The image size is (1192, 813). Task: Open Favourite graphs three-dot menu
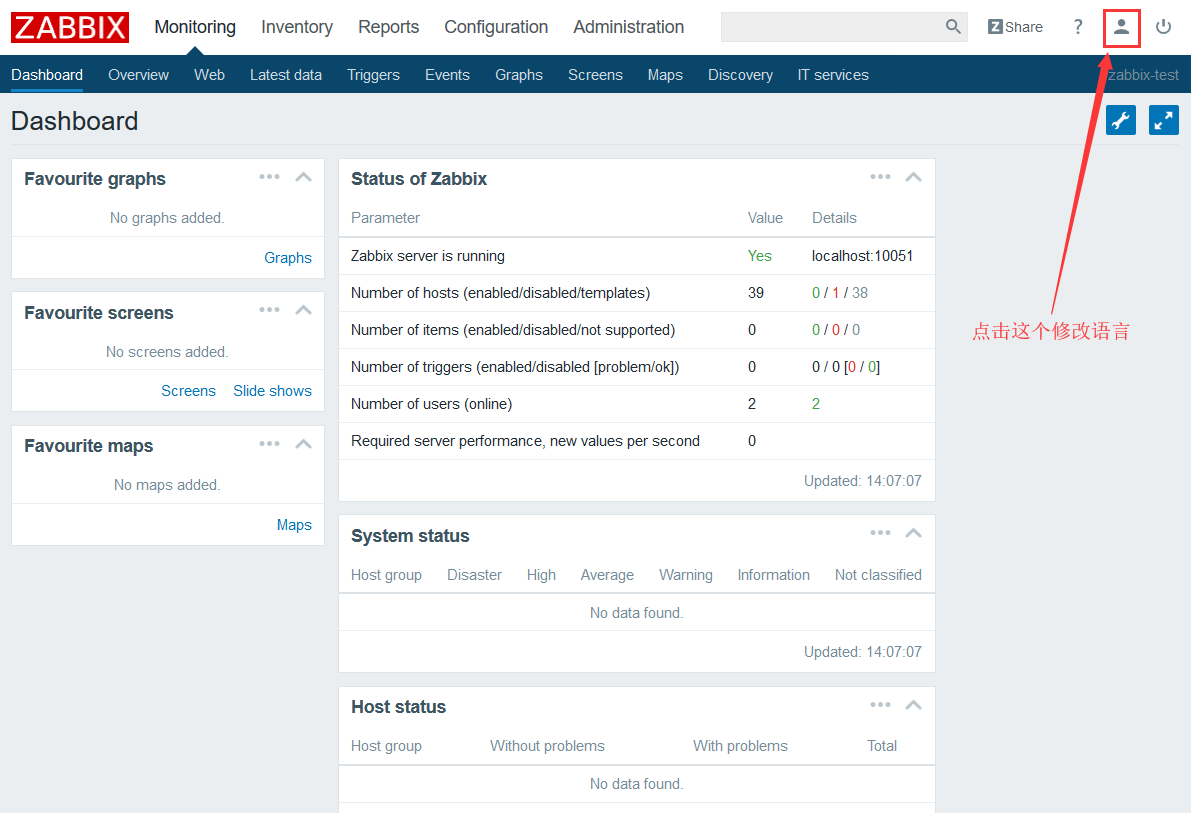269,177
